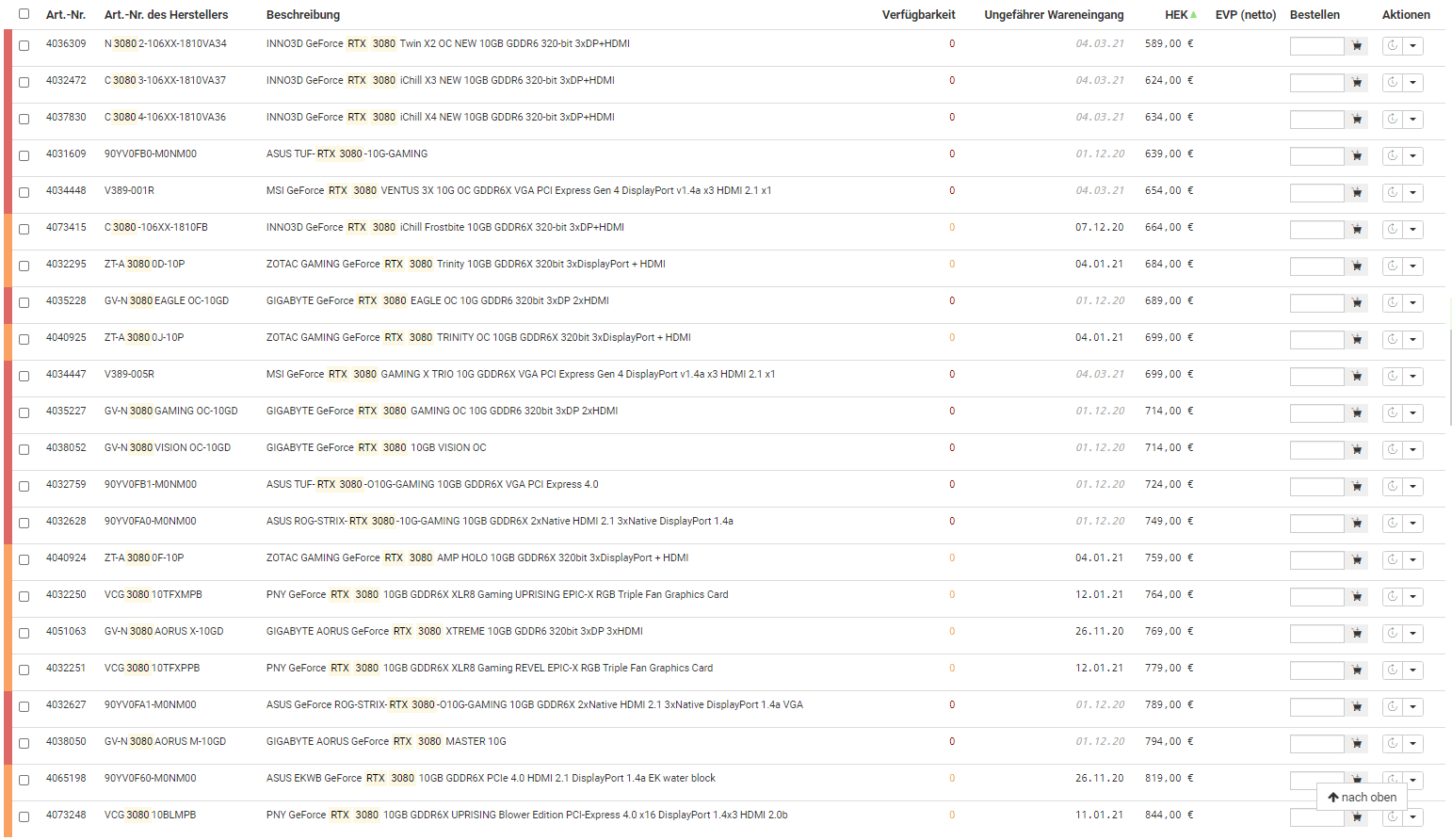
Task: Open article number 4032759
Action: (x=66, y=484)
